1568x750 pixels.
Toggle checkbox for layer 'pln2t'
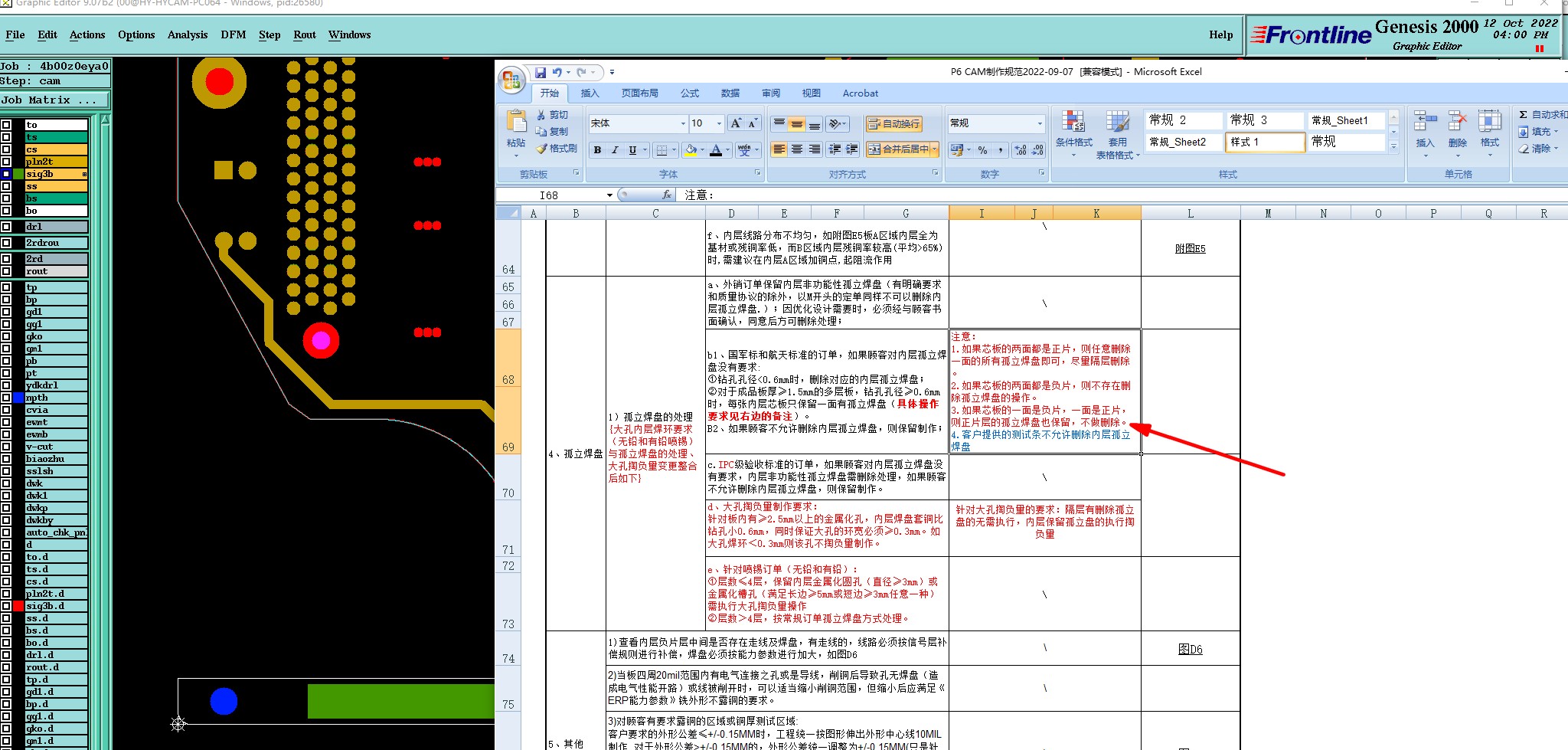[6, 162]
